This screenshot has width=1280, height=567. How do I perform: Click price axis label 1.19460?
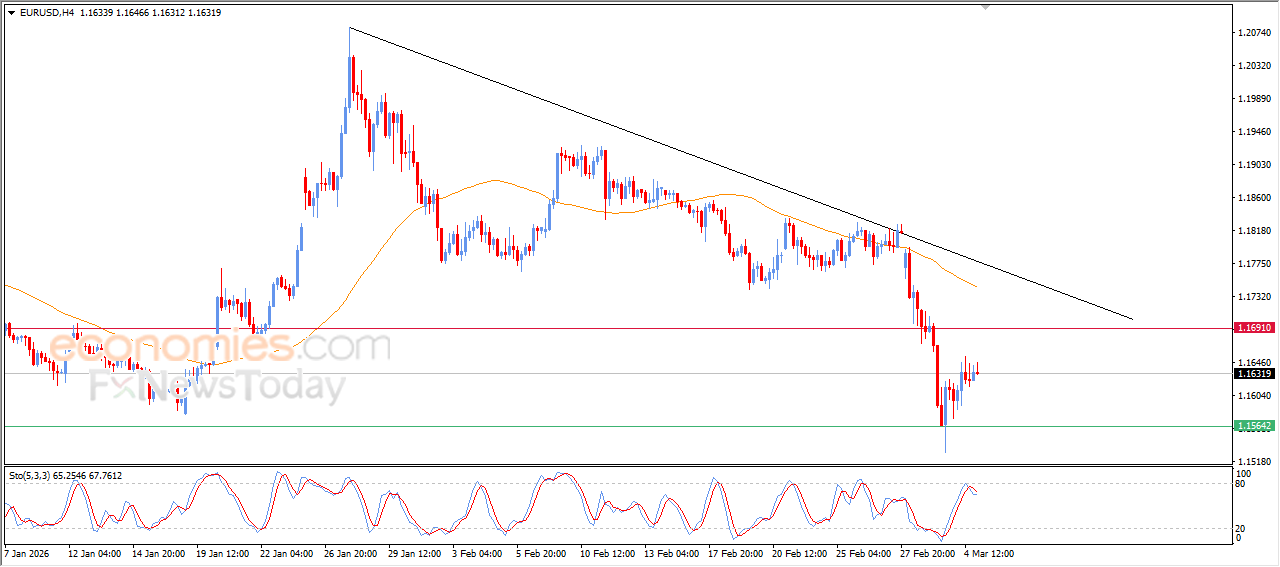click(1254, 132)
